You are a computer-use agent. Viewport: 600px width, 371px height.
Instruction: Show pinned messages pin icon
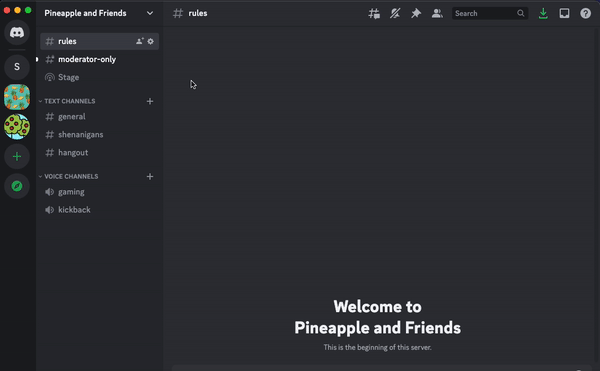click(x=416, y=13)
